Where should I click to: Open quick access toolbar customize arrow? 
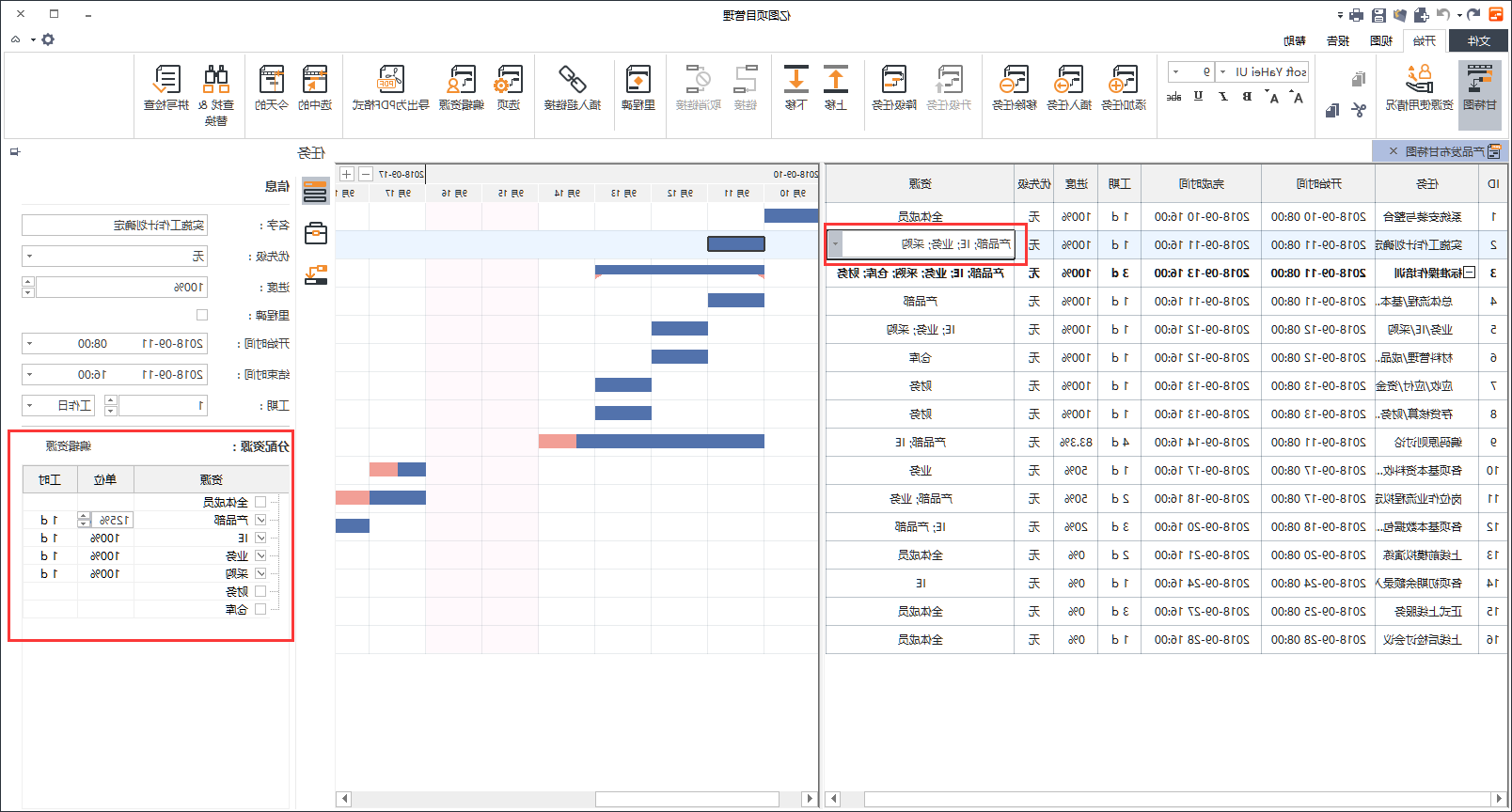pyautogui.click(x=1340, y=15)
